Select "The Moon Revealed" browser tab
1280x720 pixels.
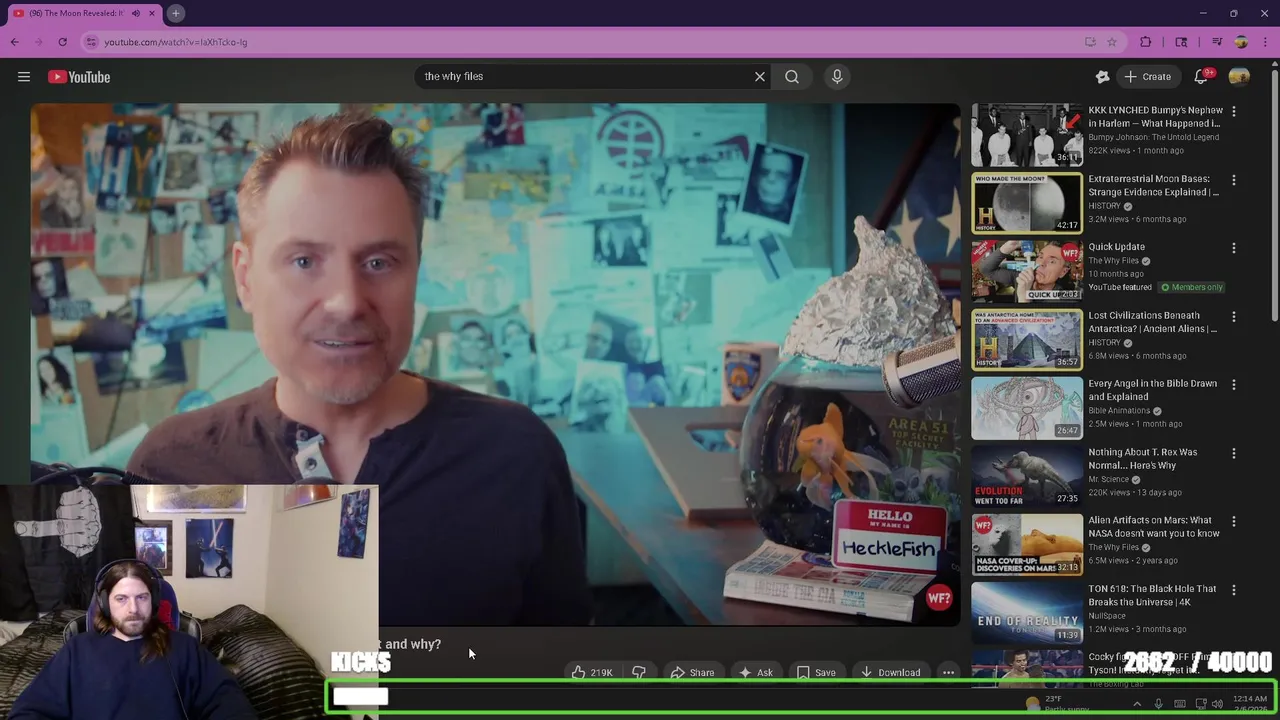pyautogui.click(x=84, y=13)
